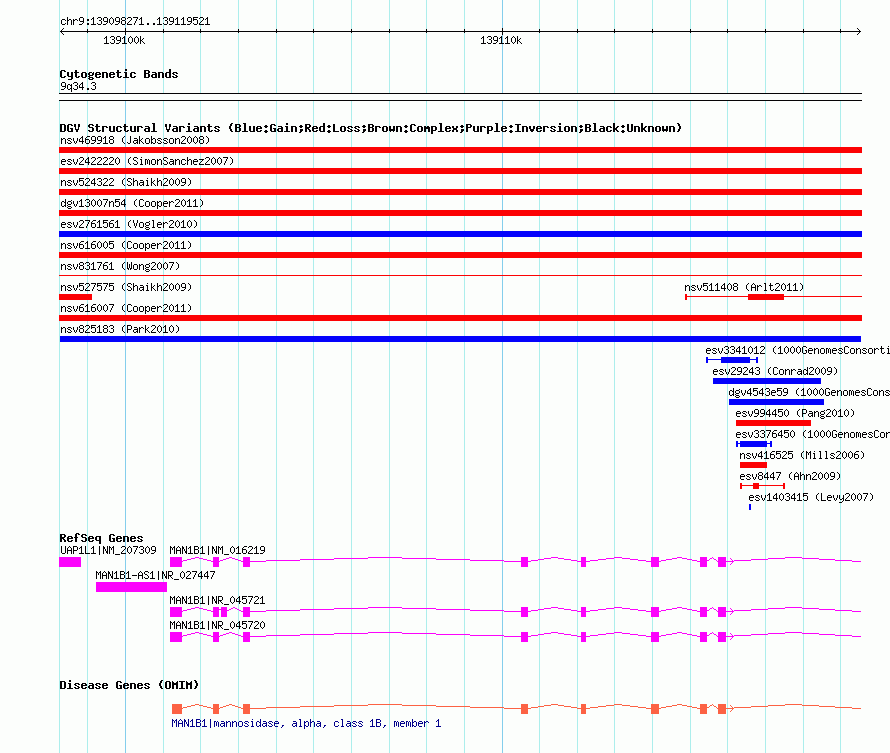The width and height of the screenshot is (890, 753).
Task: Click the nsv469918 Jakobsson2008 red variant bar
Action: (460, 150)
